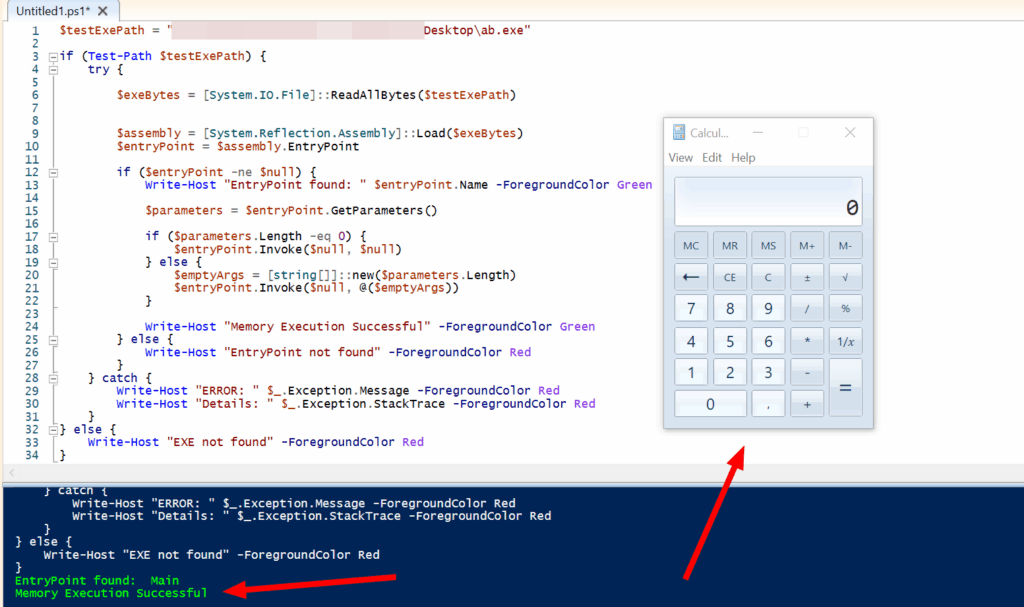This screenshot has height=607, width=1024.
Task: Click the Calculator app icon in title bar
Action: click(x=679, y=133)
